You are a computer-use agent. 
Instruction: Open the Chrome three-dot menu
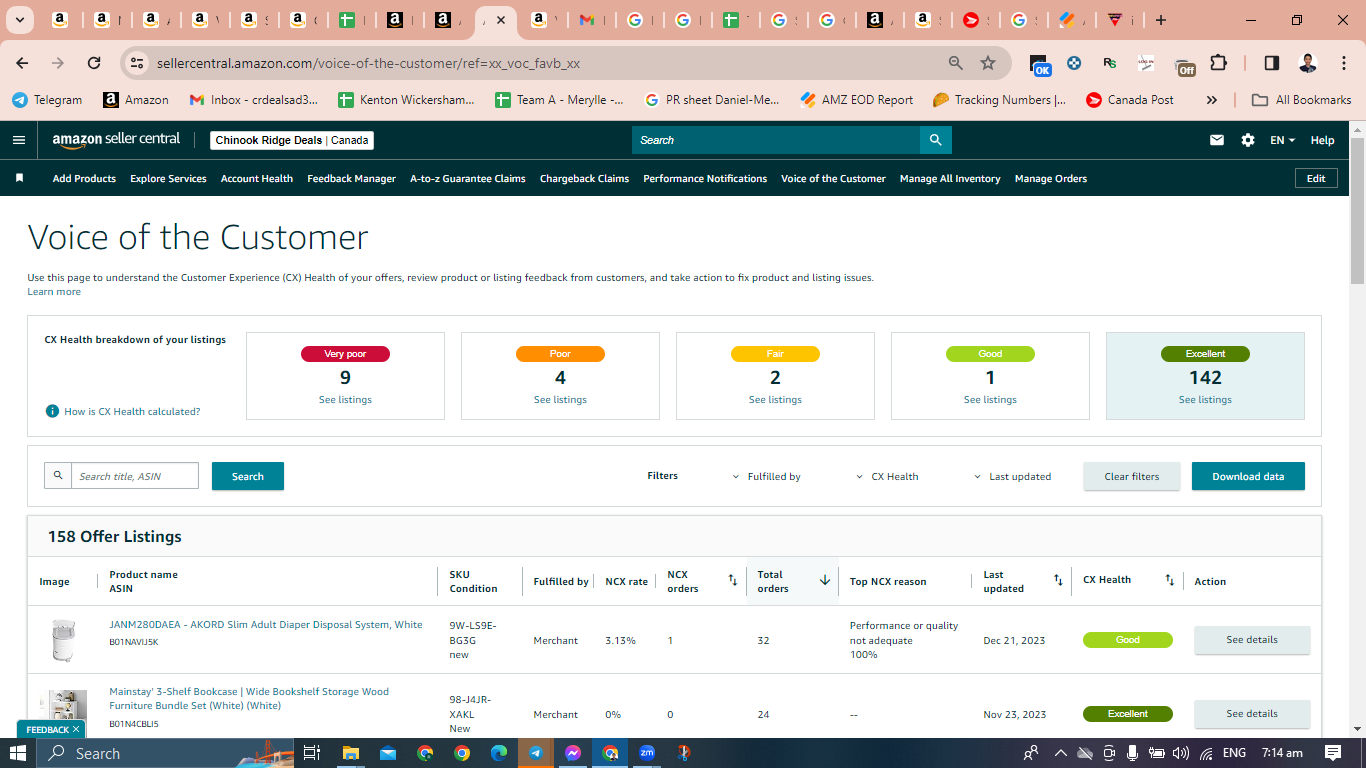(x=1342, y=63)
